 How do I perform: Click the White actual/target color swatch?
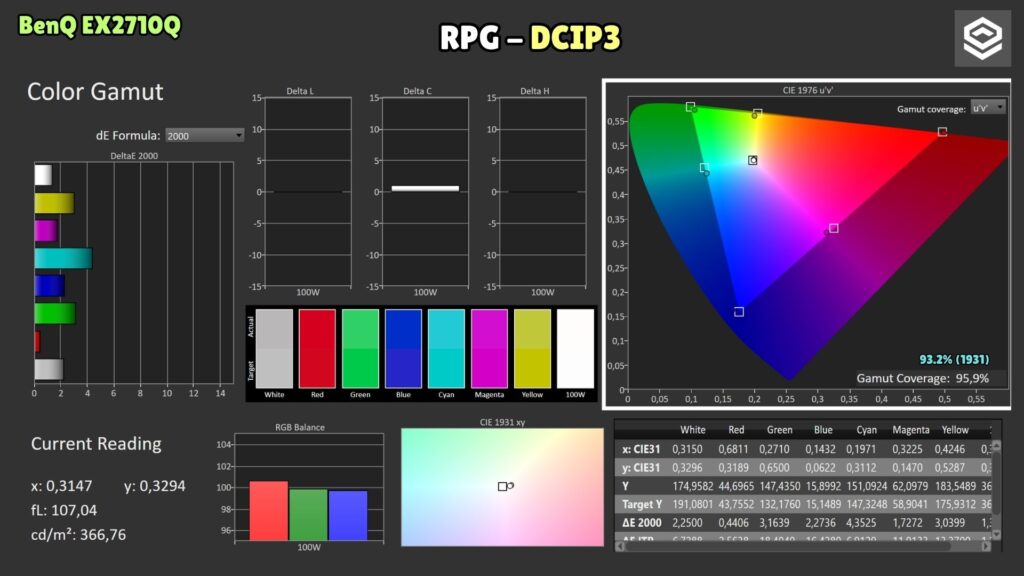click(x=274, y=349)
